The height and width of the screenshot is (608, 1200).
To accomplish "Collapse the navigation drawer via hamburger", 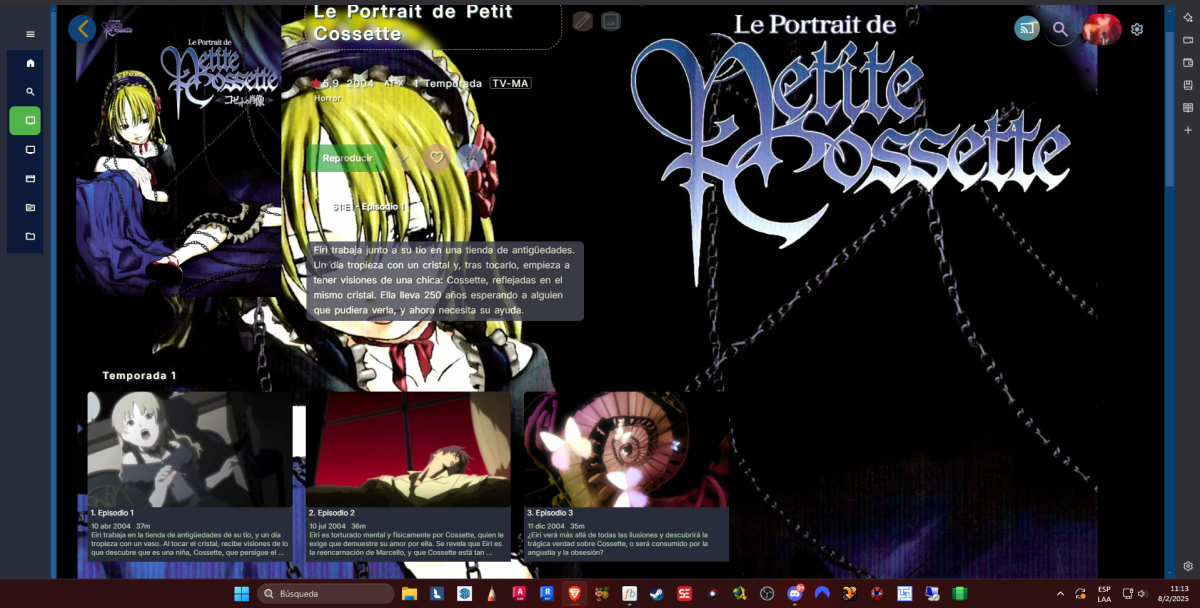I will coord(29,33).
